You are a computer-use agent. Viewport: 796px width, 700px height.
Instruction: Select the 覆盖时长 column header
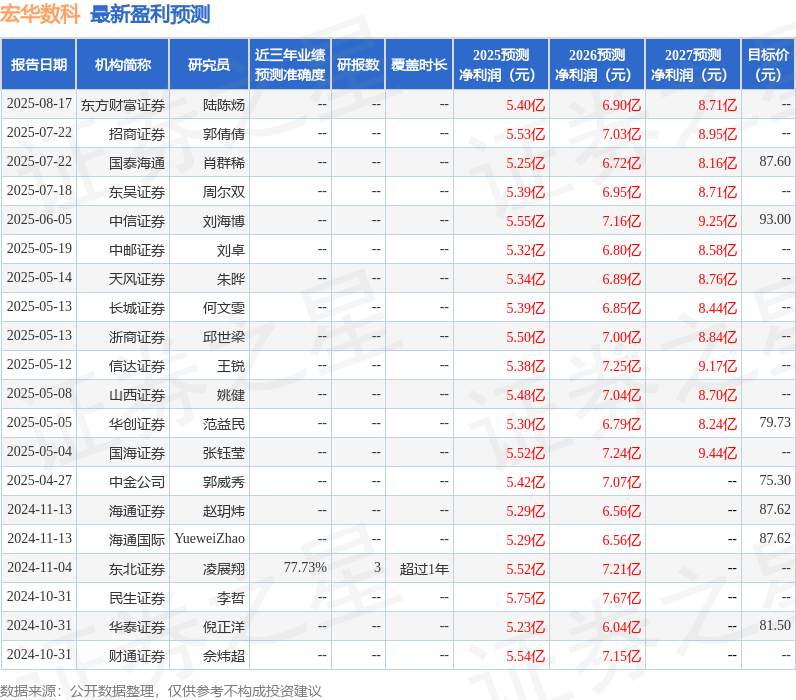pos(419,64)
